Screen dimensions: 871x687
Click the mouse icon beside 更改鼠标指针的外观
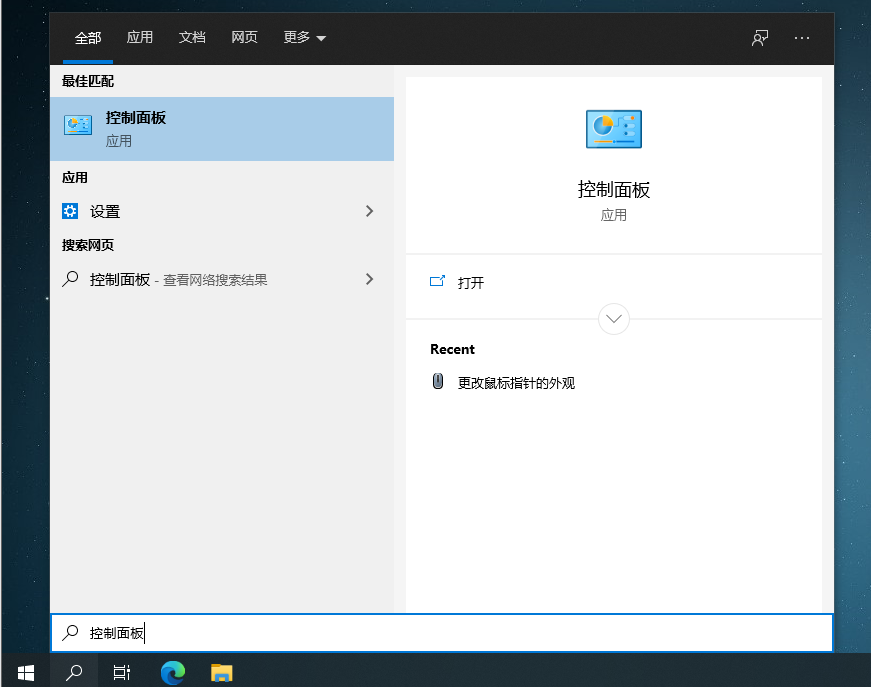438,382
